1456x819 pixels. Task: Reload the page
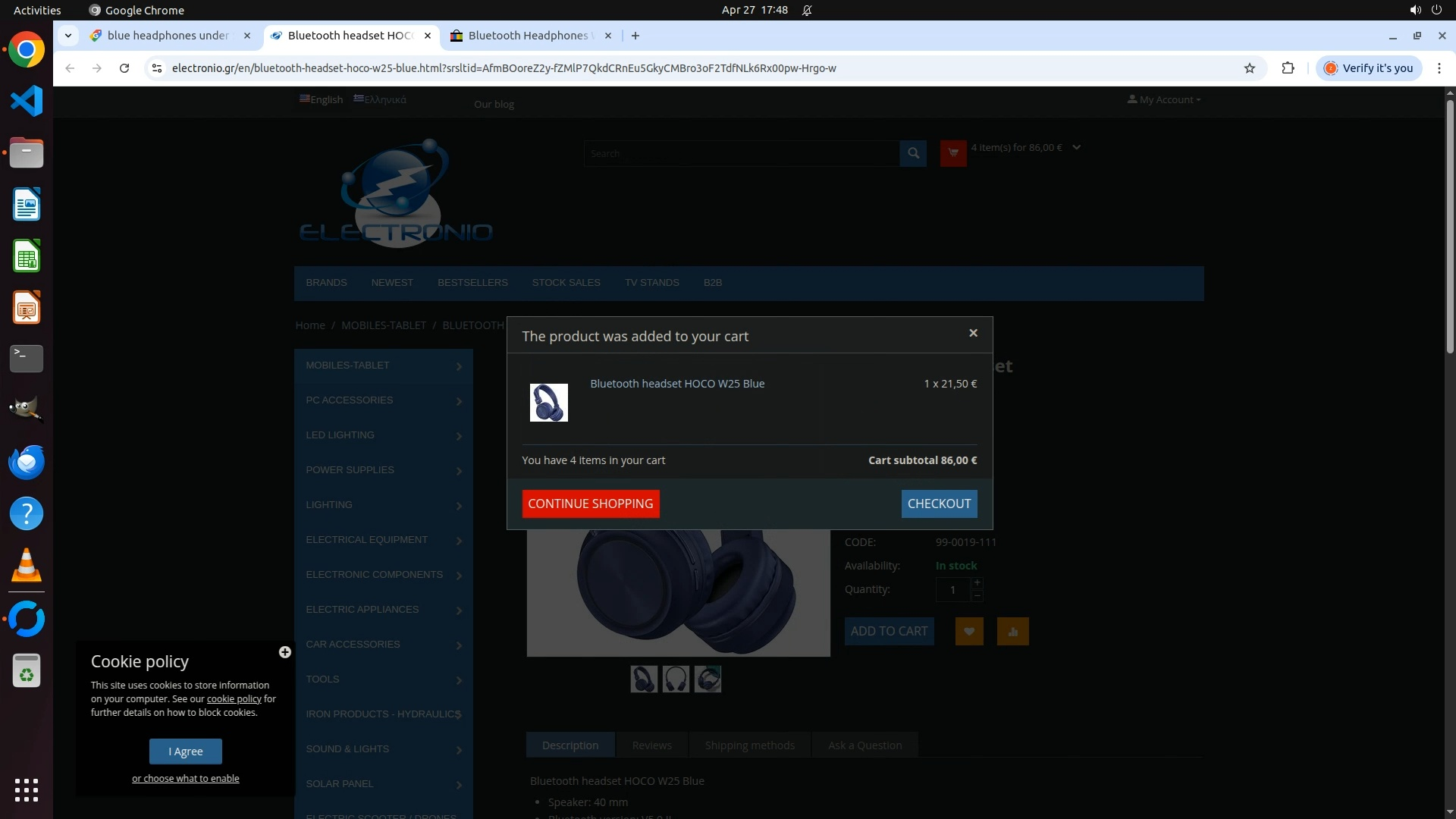tap(124, 68)
